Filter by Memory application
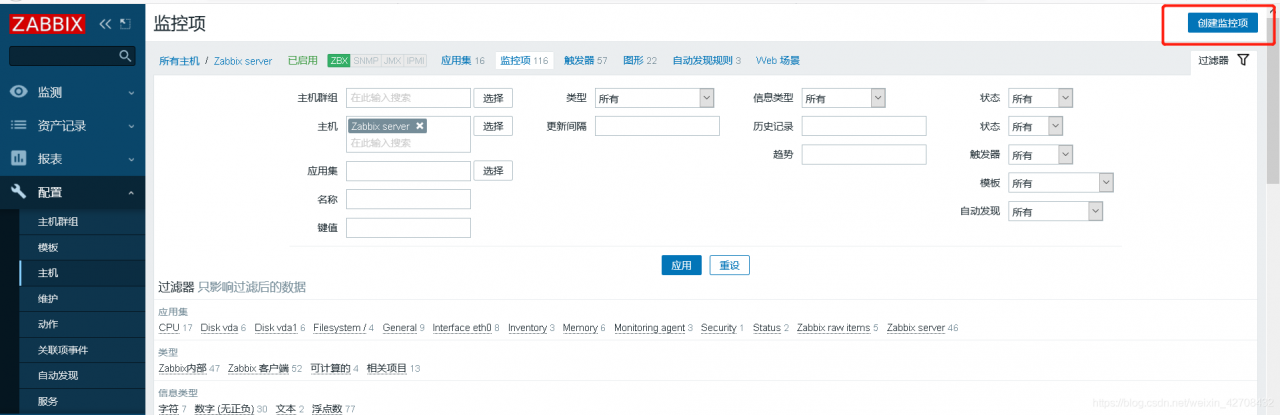 click(580, 328)
